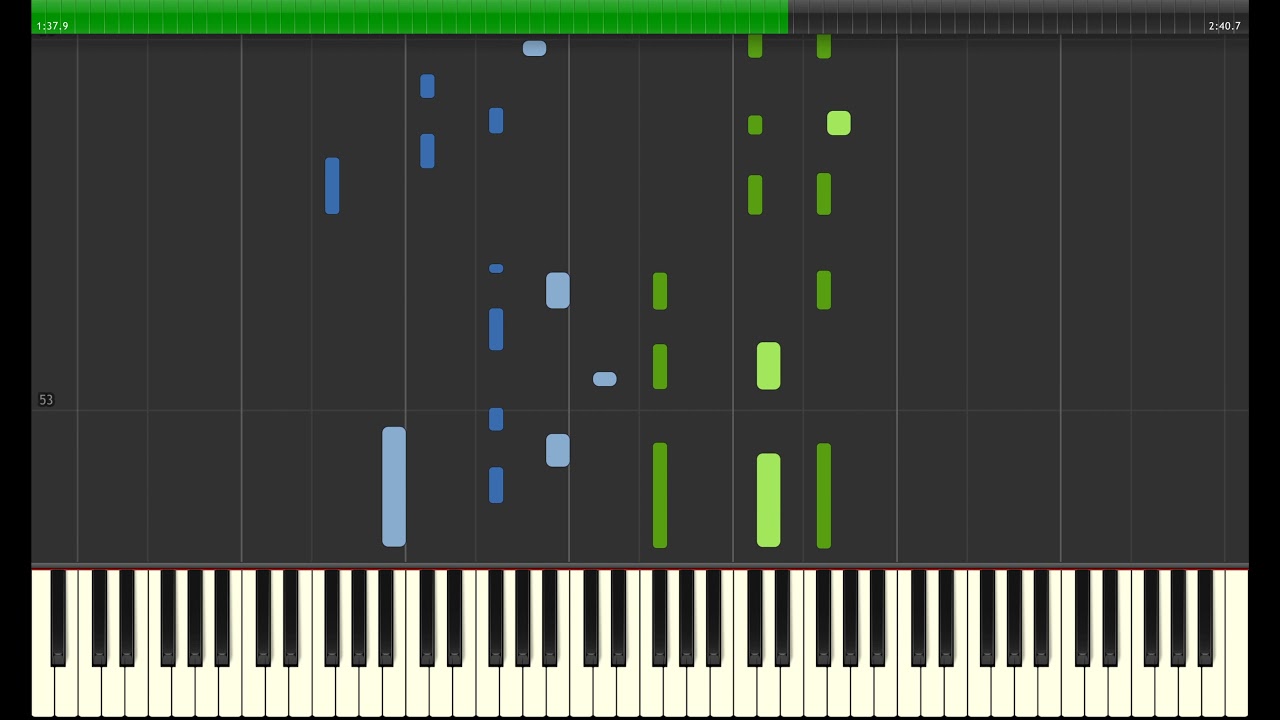The width and height of the screenshot is (1280, 720).
Task: Click the current playback position where green meets gray
Action: tap(788, 16)
